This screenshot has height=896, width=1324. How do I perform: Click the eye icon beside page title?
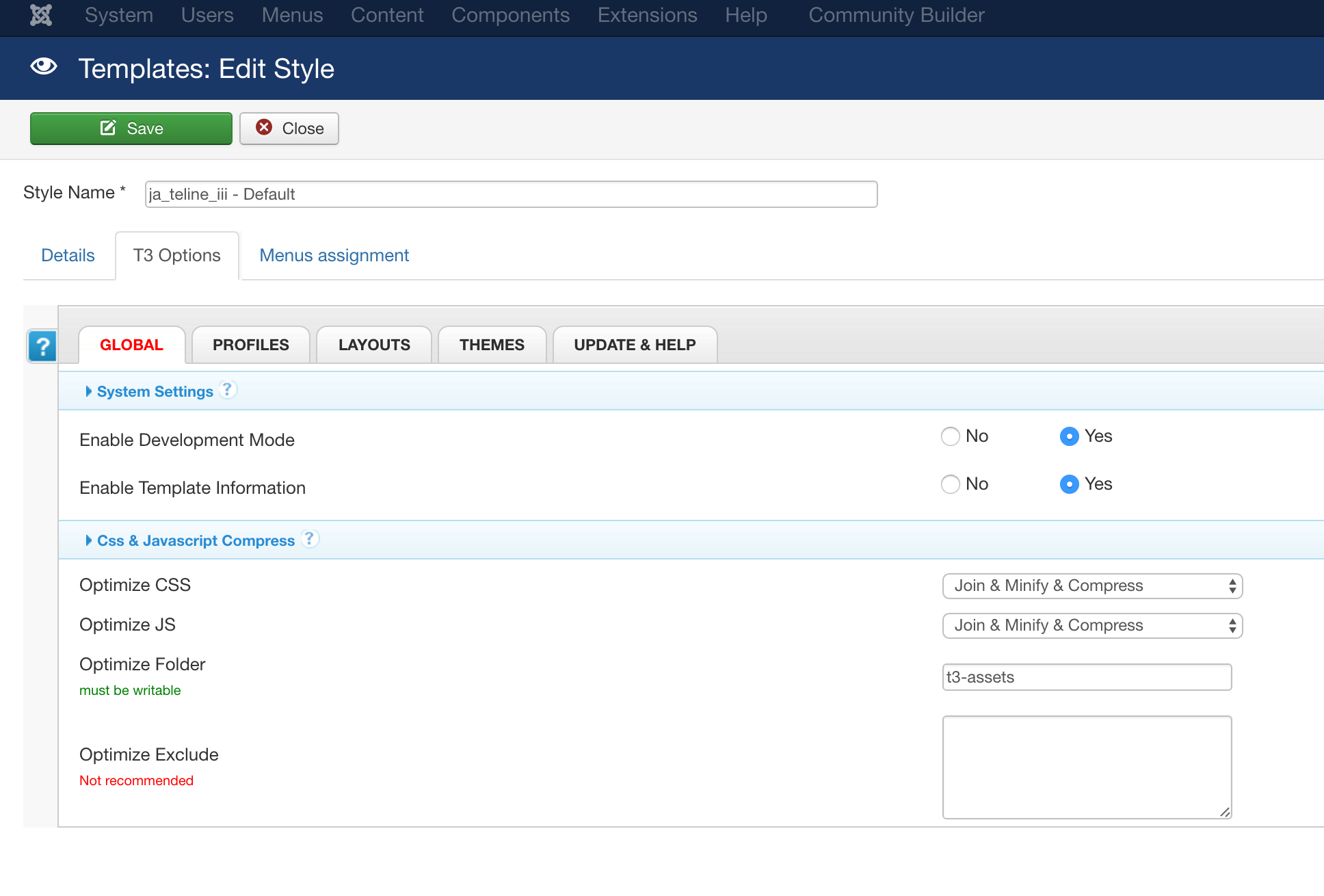tap(44, 67)
